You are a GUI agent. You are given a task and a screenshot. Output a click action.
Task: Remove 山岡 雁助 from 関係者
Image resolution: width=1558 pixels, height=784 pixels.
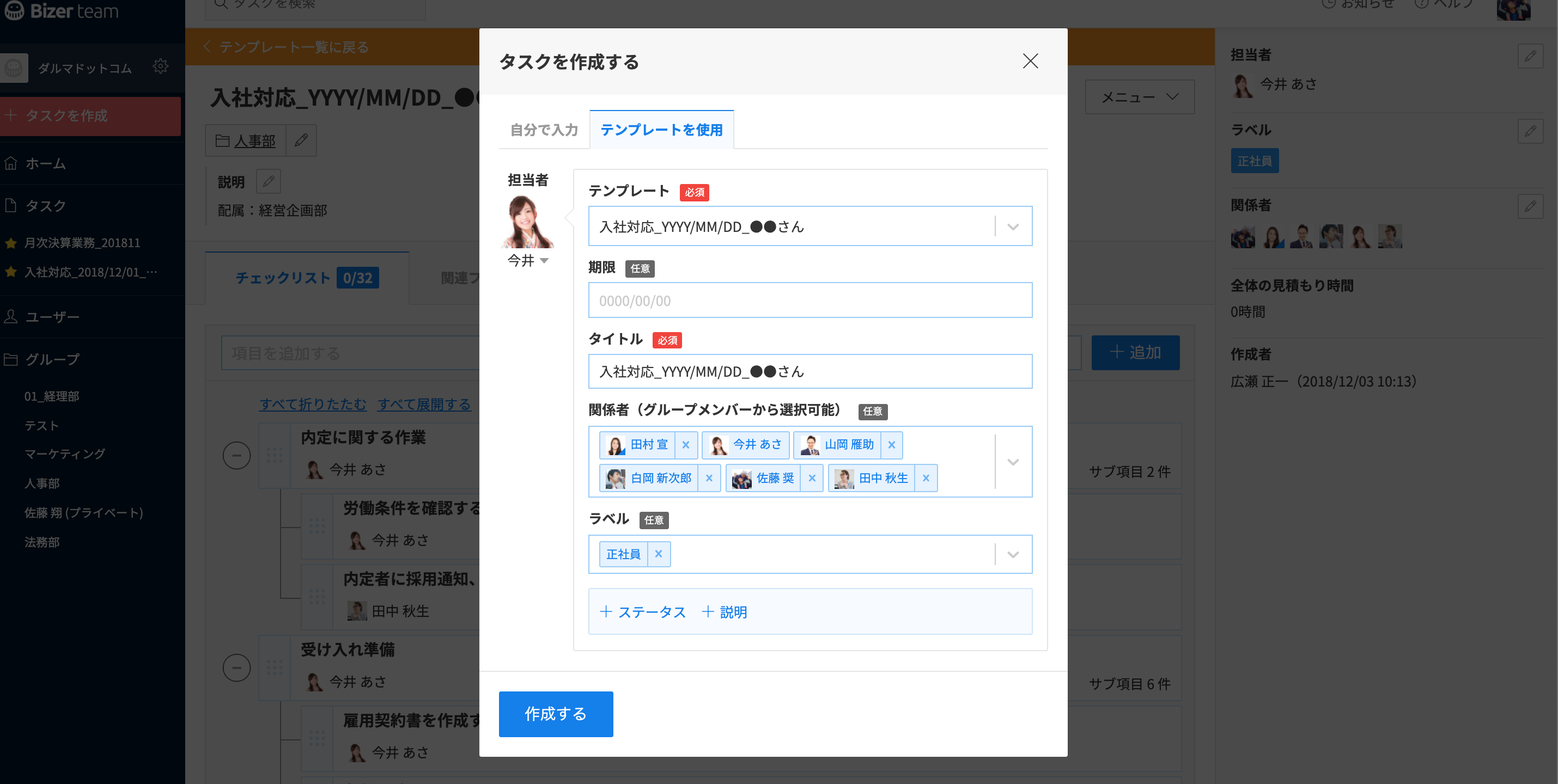coord(891,445)
